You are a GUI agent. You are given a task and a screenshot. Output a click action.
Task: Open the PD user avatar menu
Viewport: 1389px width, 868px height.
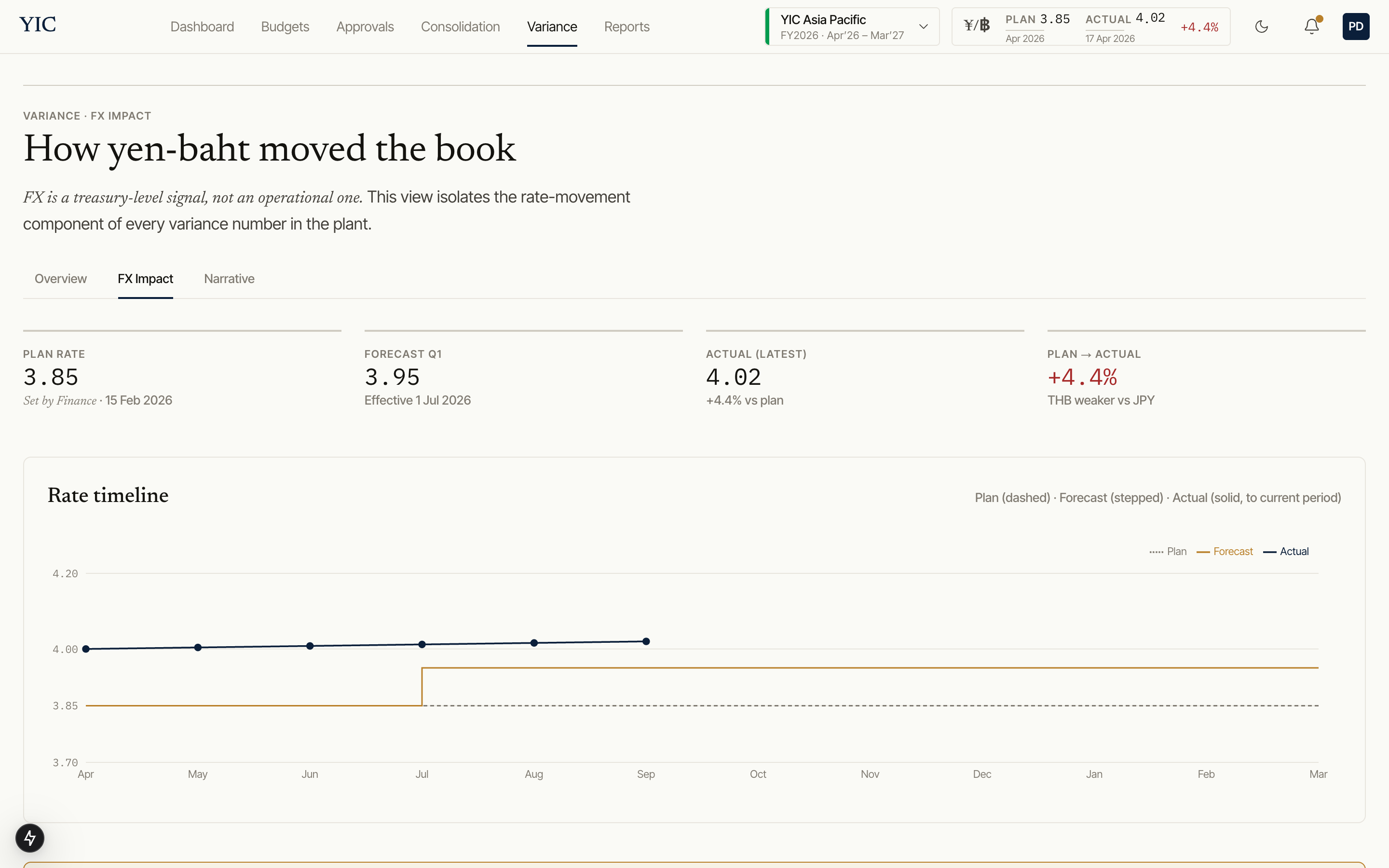(x=1355, y=27)
